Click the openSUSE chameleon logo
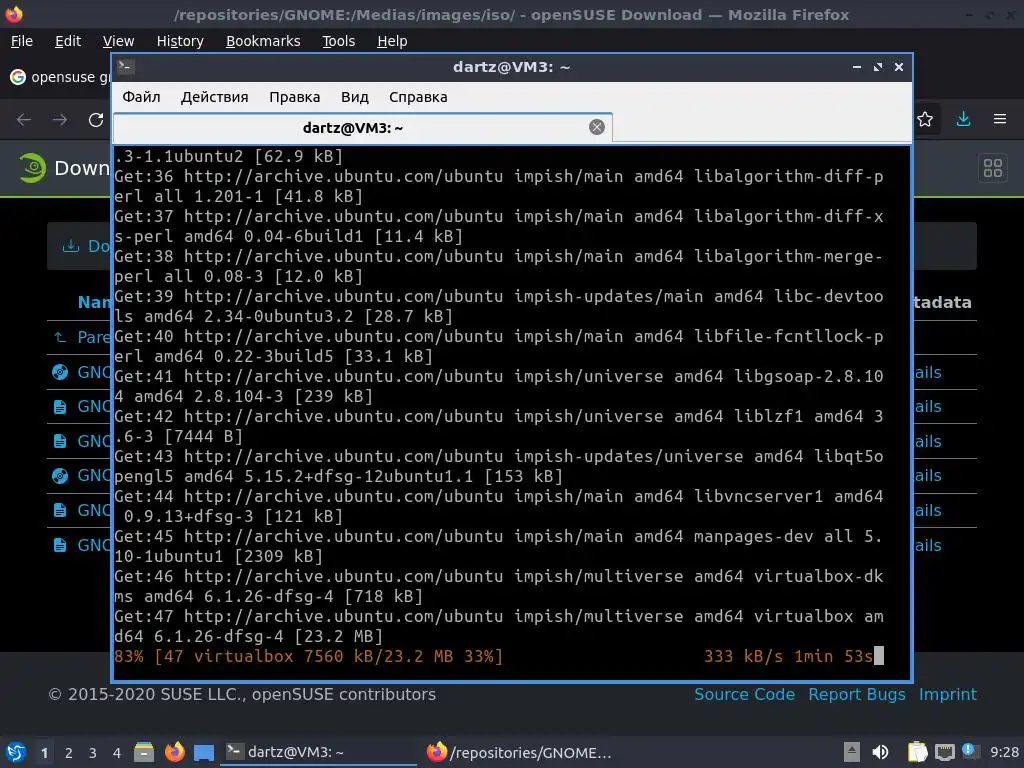Screen dimensions: 1024x768 click(x=31, y=168)
